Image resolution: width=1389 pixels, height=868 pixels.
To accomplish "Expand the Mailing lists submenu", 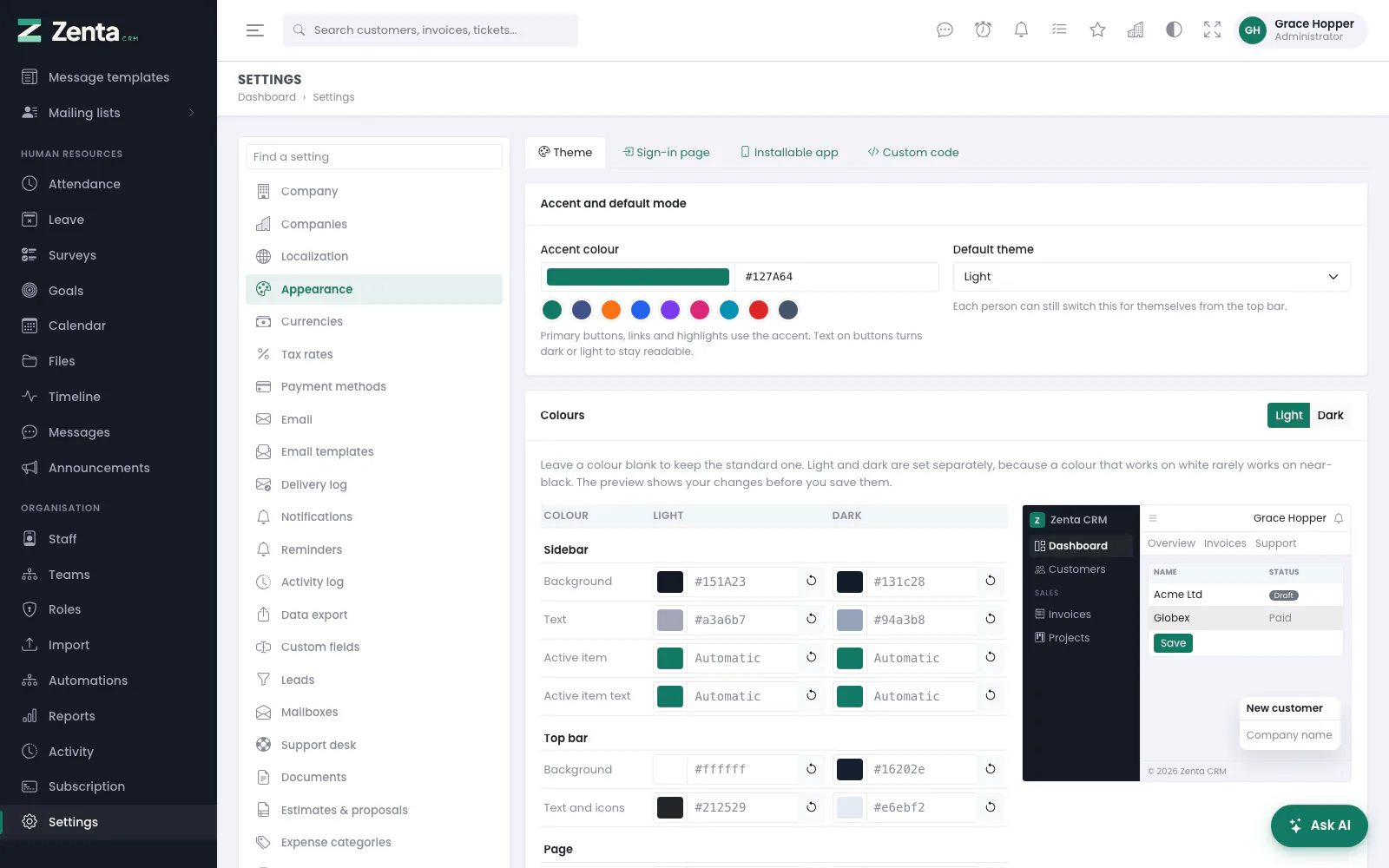I will 109,113.
